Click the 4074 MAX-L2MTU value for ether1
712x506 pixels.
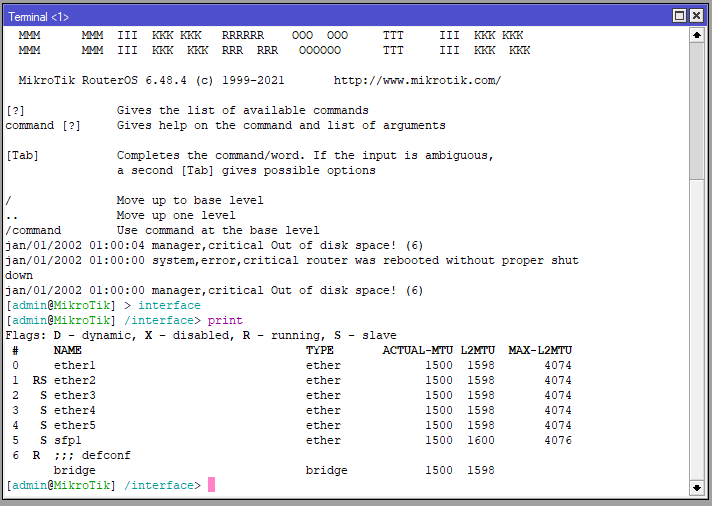pyautogui.click(x=558, y=365)
